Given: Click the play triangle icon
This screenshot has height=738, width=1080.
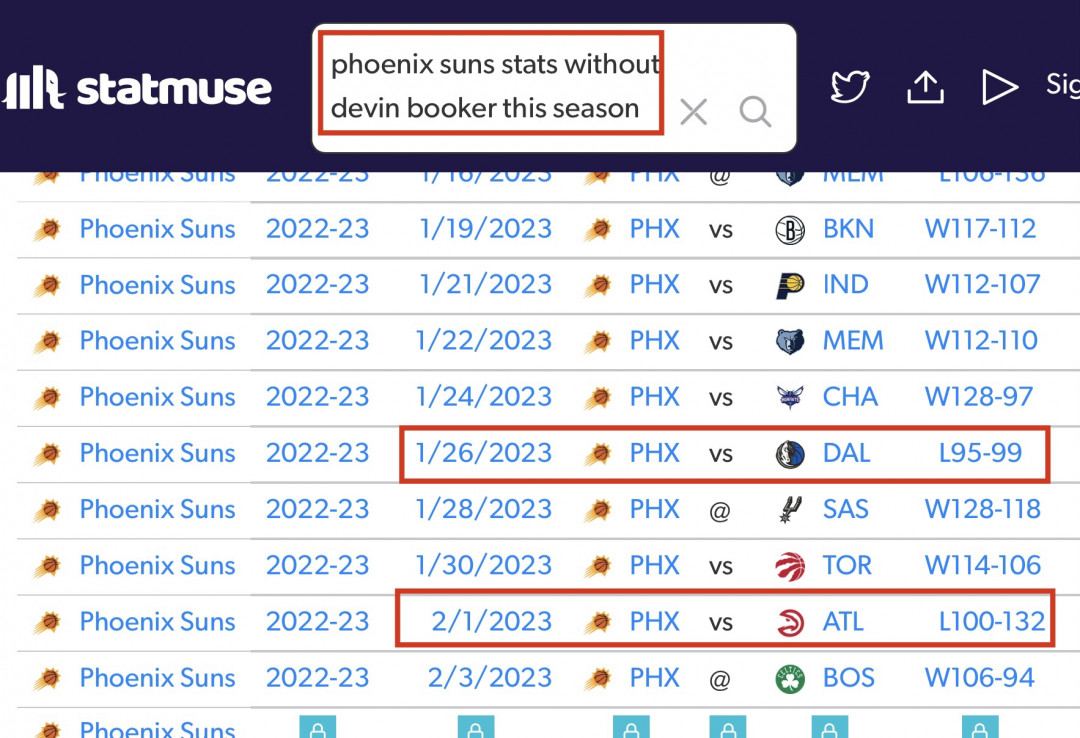Looking at the screenshot, I should point(999,87).
